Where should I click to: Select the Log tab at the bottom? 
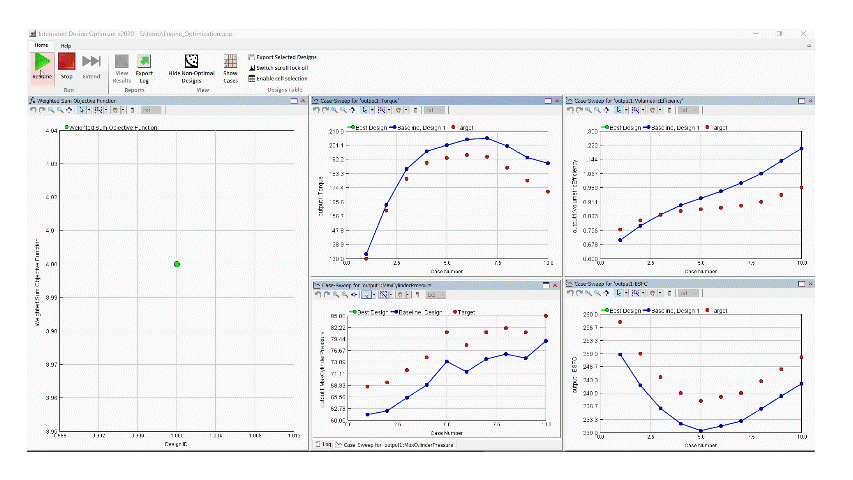(x=324, y=445)
